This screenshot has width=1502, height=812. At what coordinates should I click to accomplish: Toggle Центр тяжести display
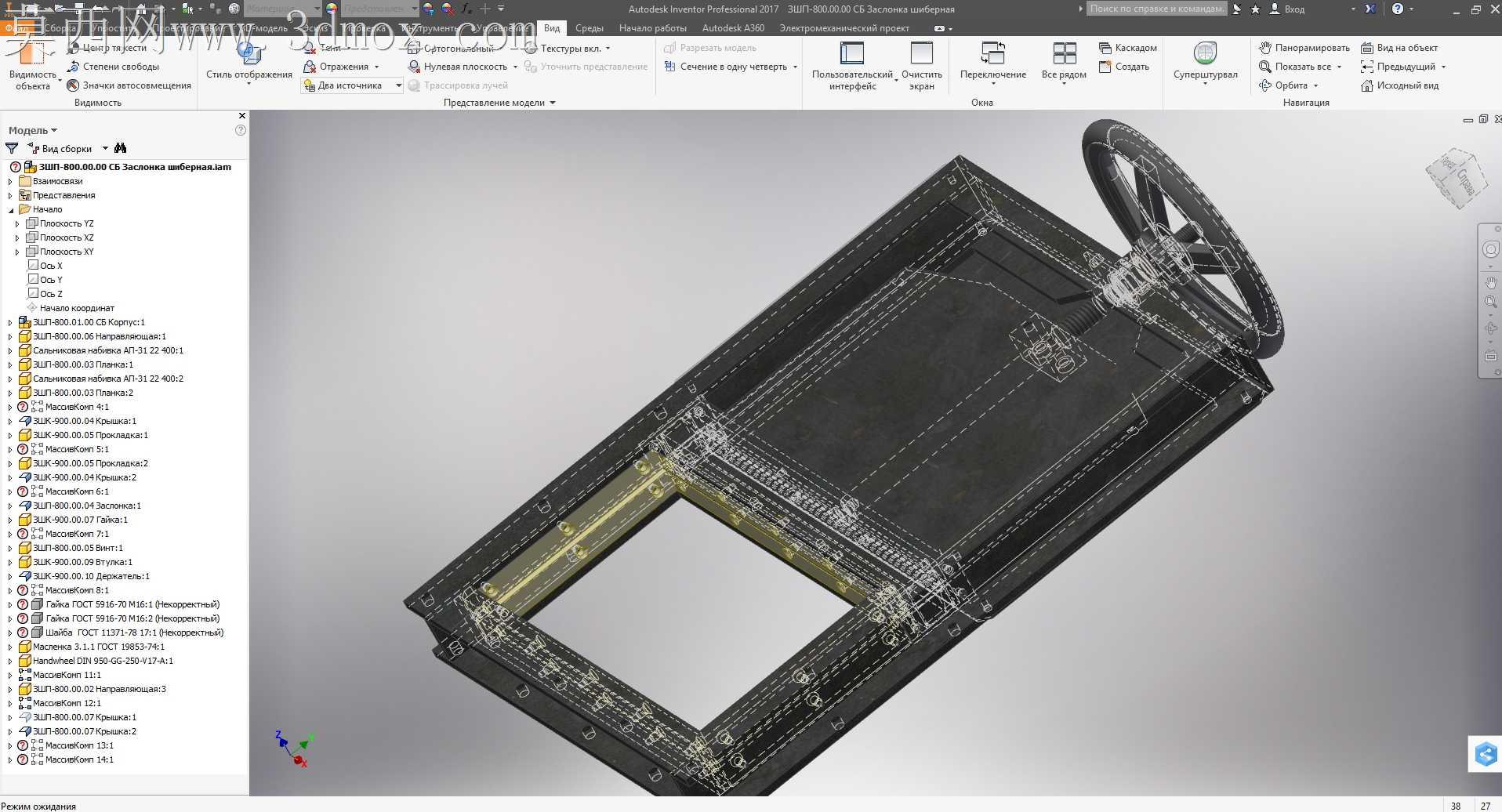107,48
